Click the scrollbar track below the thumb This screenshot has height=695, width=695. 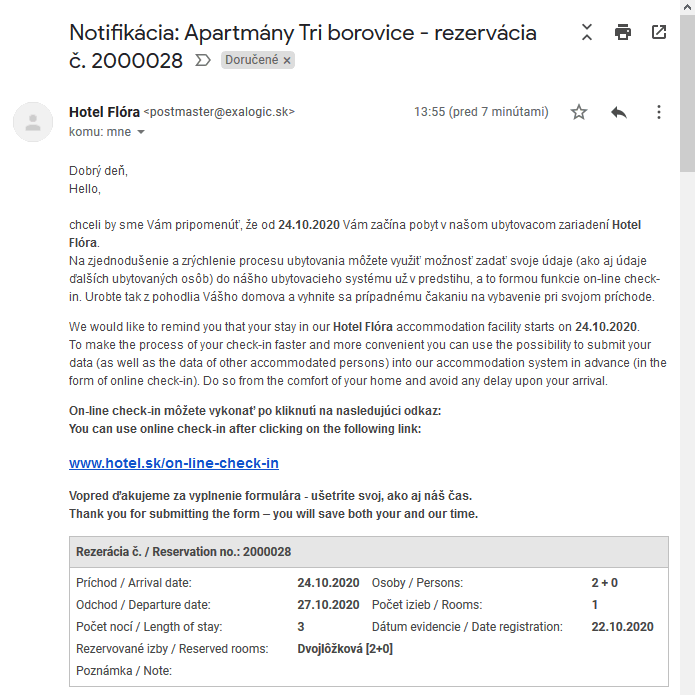click(687, 450)
